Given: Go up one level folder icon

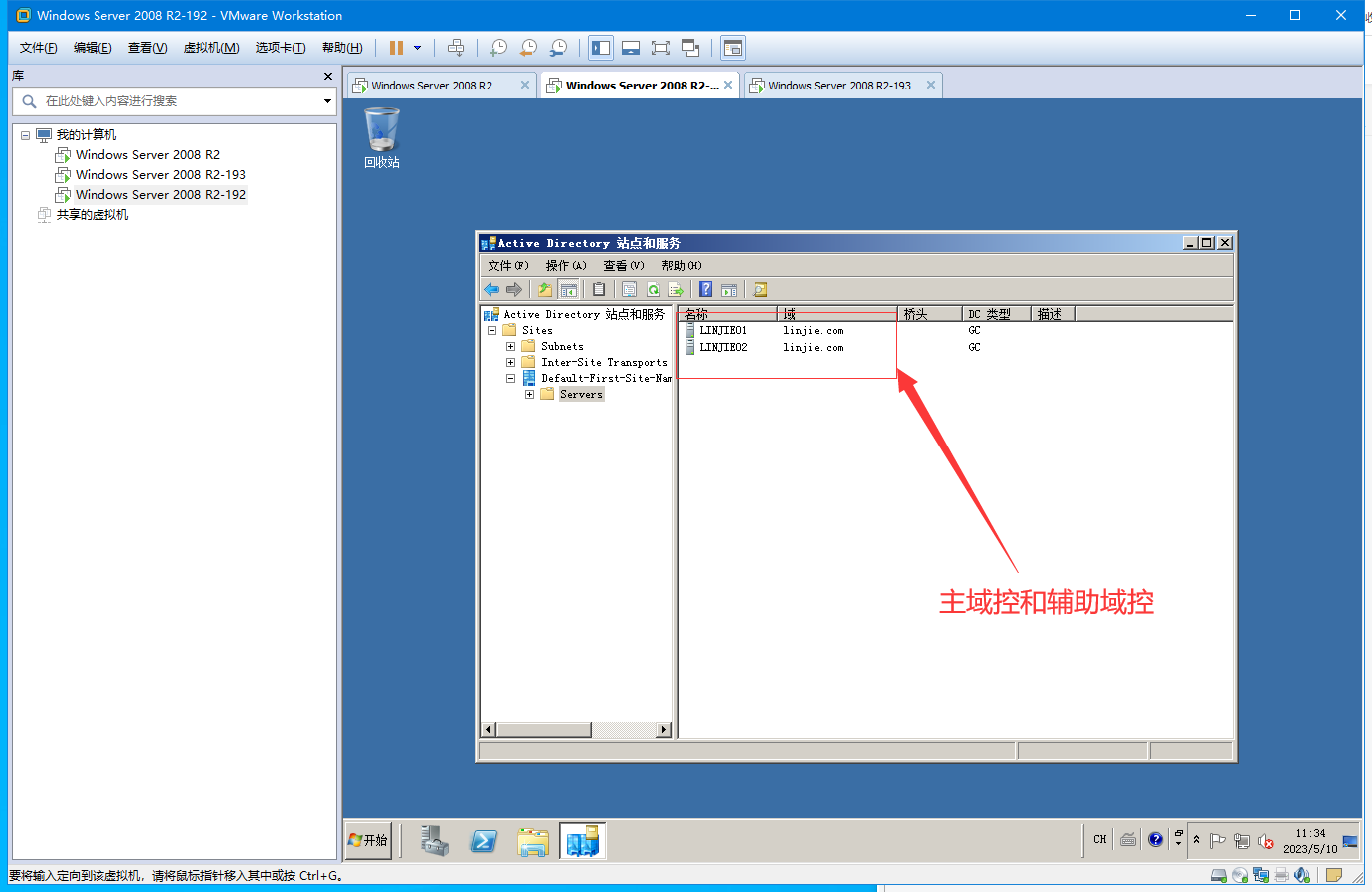Looking at the screenshot, I should click(544, 289).
